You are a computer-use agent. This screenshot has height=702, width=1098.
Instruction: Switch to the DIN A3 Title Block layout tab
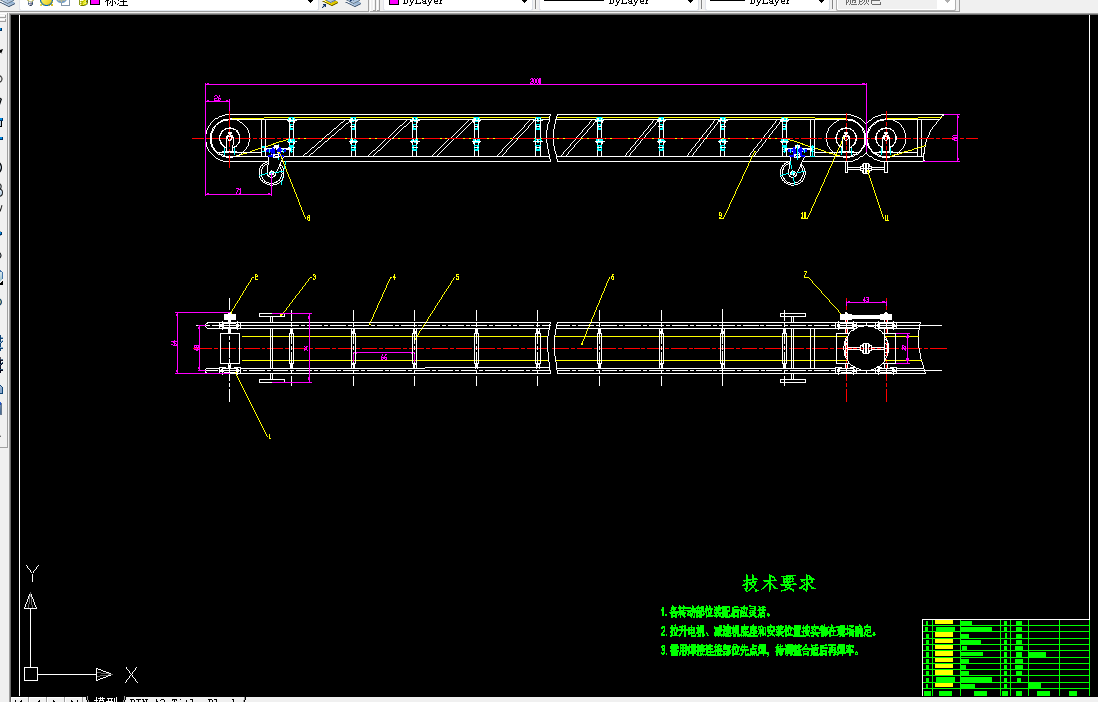[184, 698]
